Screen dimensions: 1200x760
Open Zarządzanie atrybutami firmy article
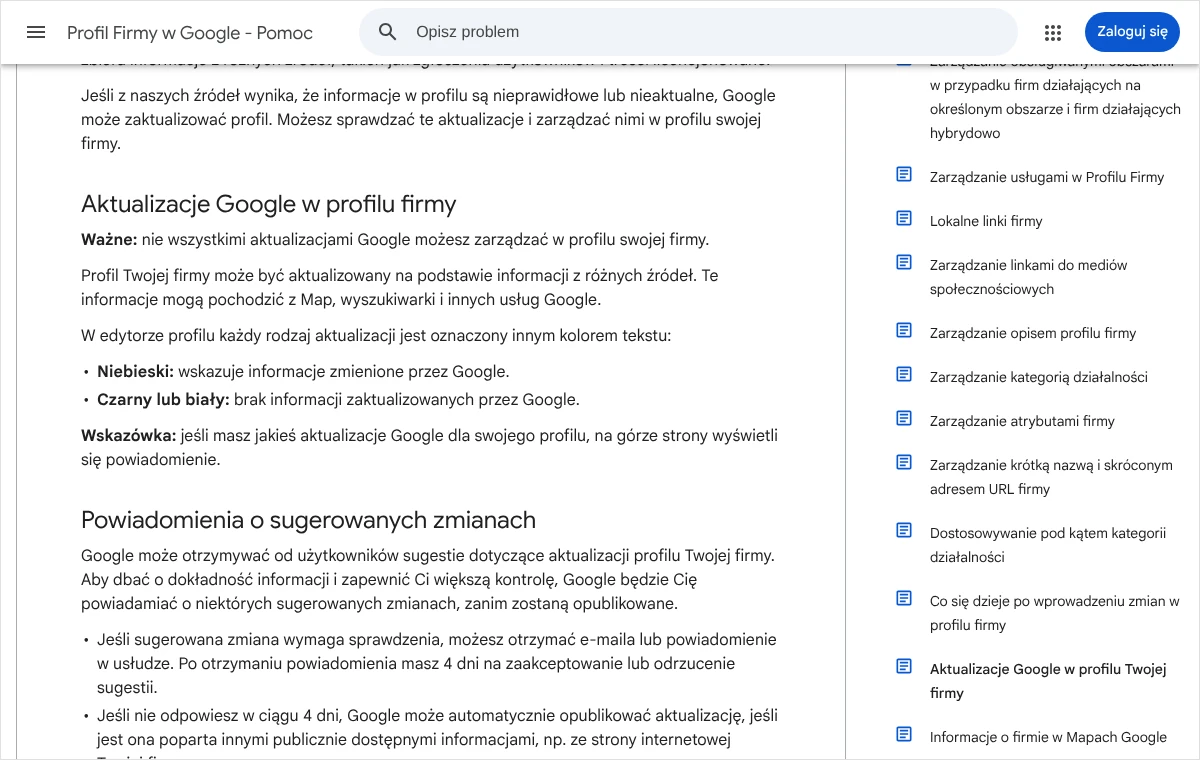click(x=1022, y=421)
